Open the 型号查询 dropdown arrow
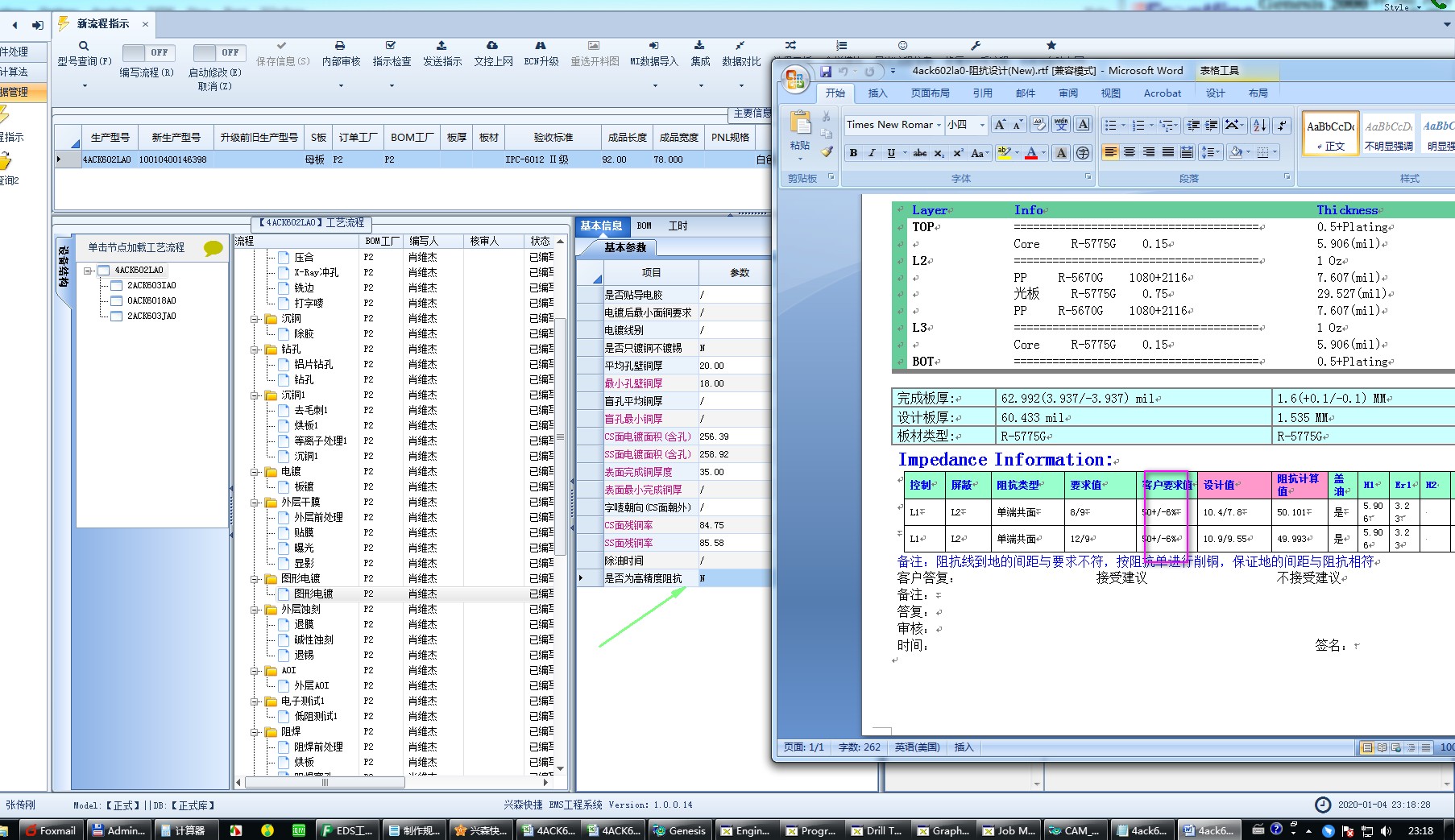This screenshot has width=1455, height=840. point(84,85)
